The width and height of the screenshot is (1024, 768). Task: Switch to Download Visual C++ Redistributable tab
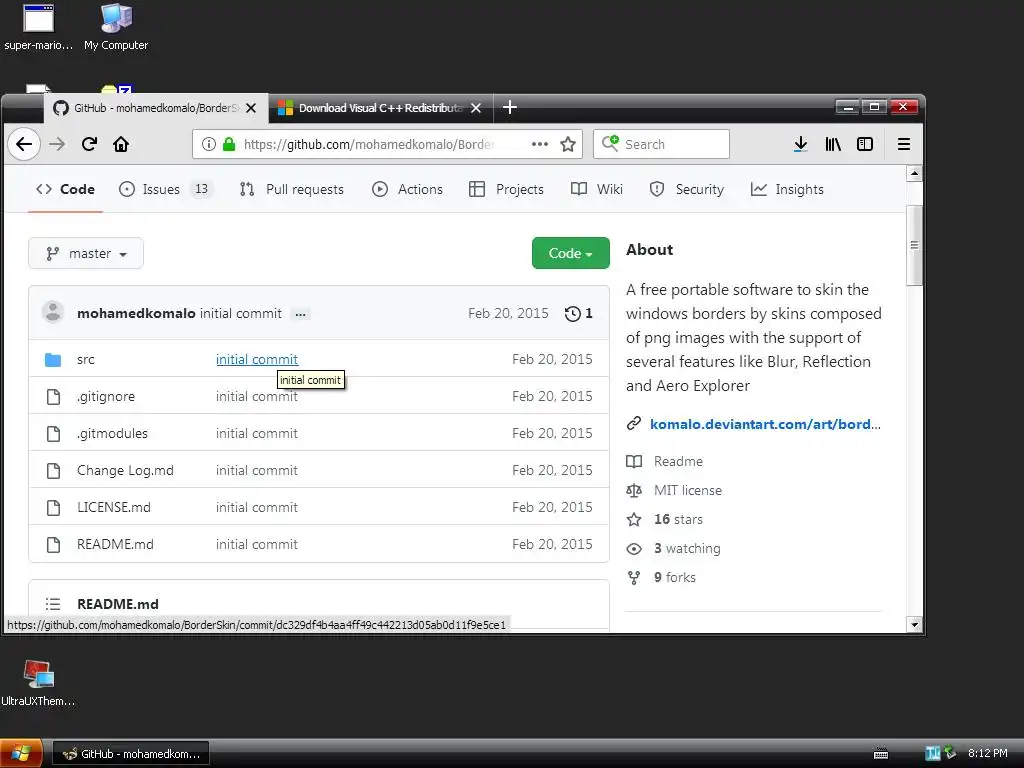coord(380,108)
